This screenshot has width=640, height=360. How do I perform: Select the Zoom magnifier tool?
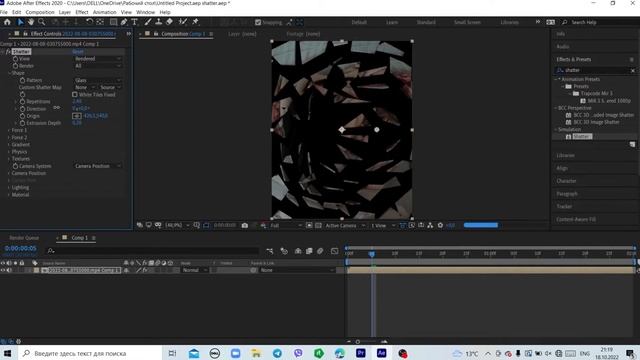(x=41, y=22)
